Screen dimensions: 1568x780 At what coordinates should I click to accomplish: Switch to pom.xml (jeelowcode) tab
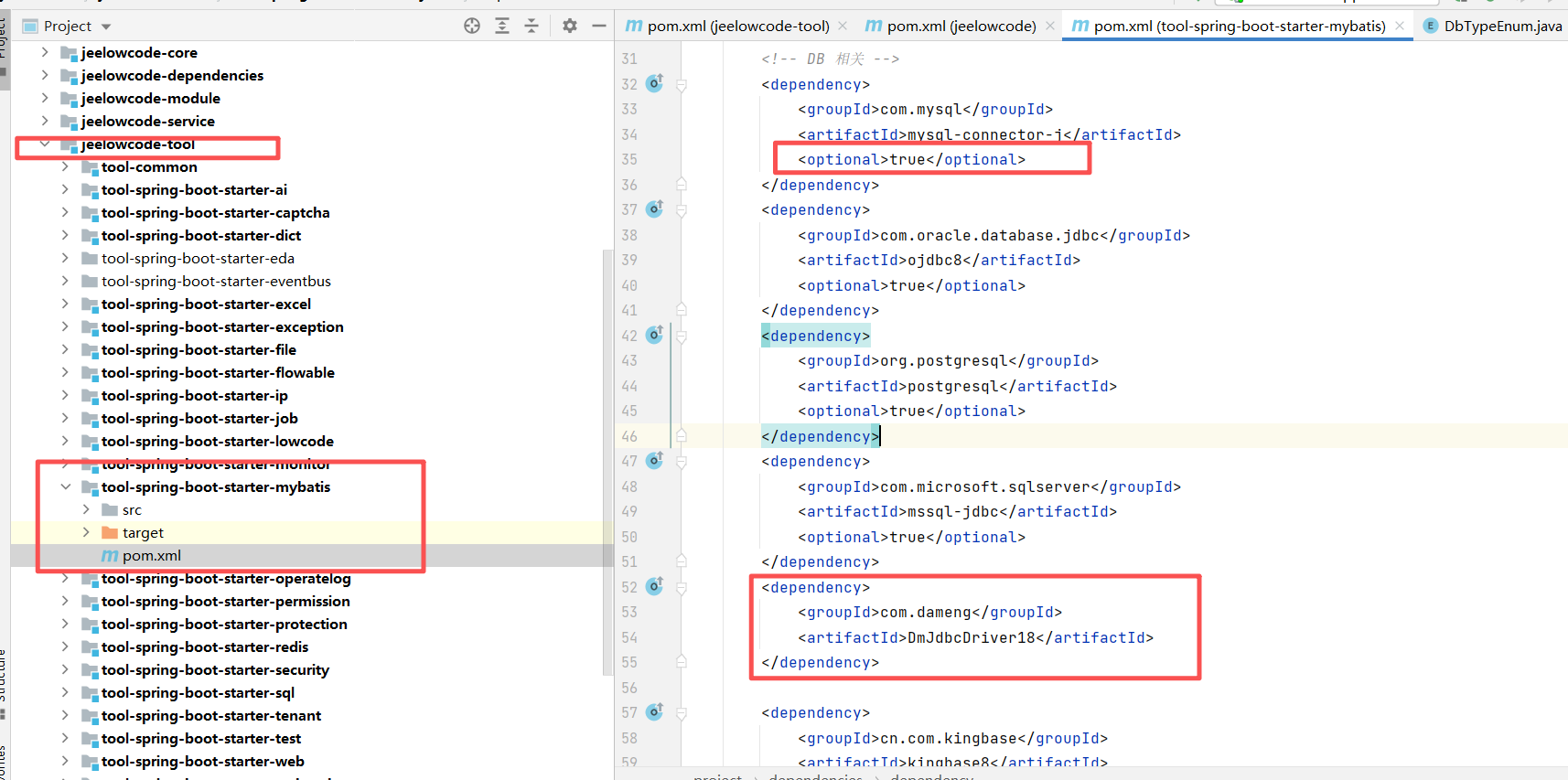click(961, 26)
